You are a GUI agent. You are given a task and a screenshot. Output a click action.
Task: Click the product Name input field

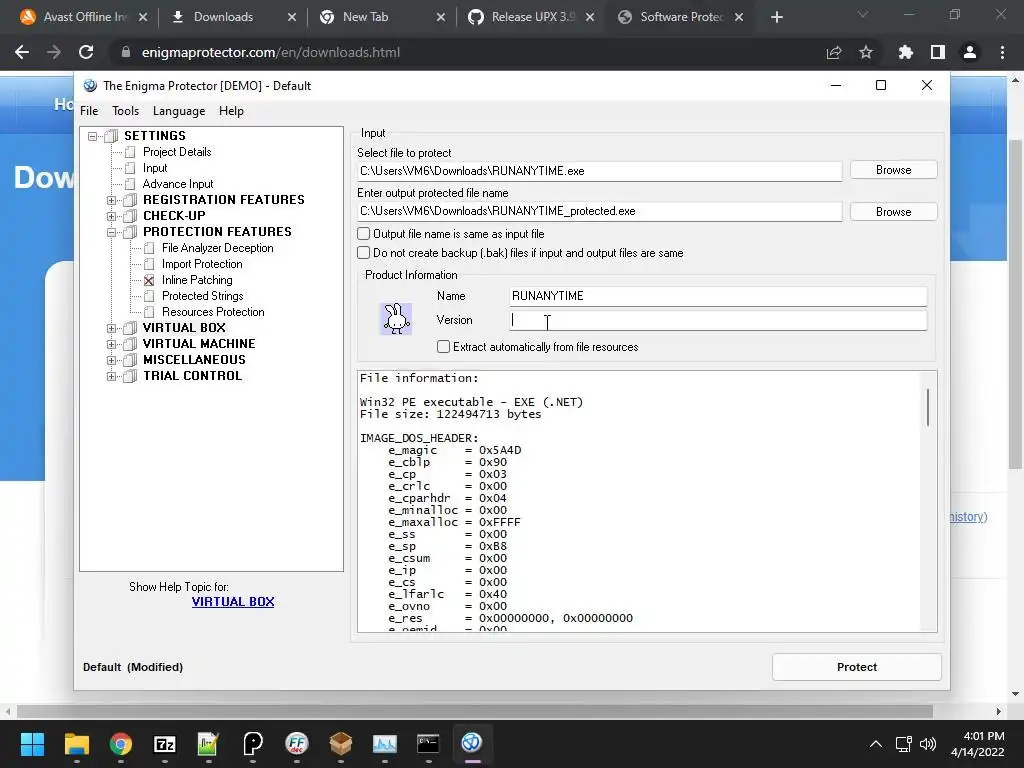(x=718, y=296)
